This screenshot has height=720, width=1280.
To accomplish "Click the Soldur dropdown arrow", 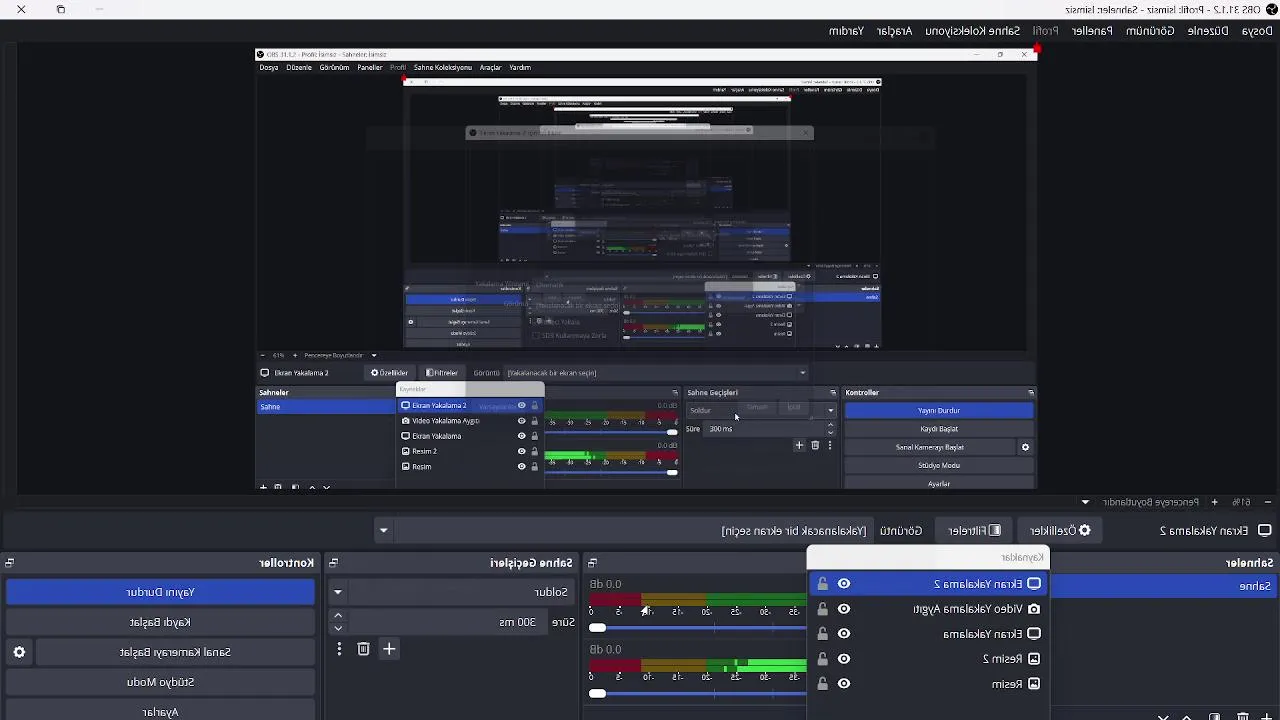I will click(338, 592).
